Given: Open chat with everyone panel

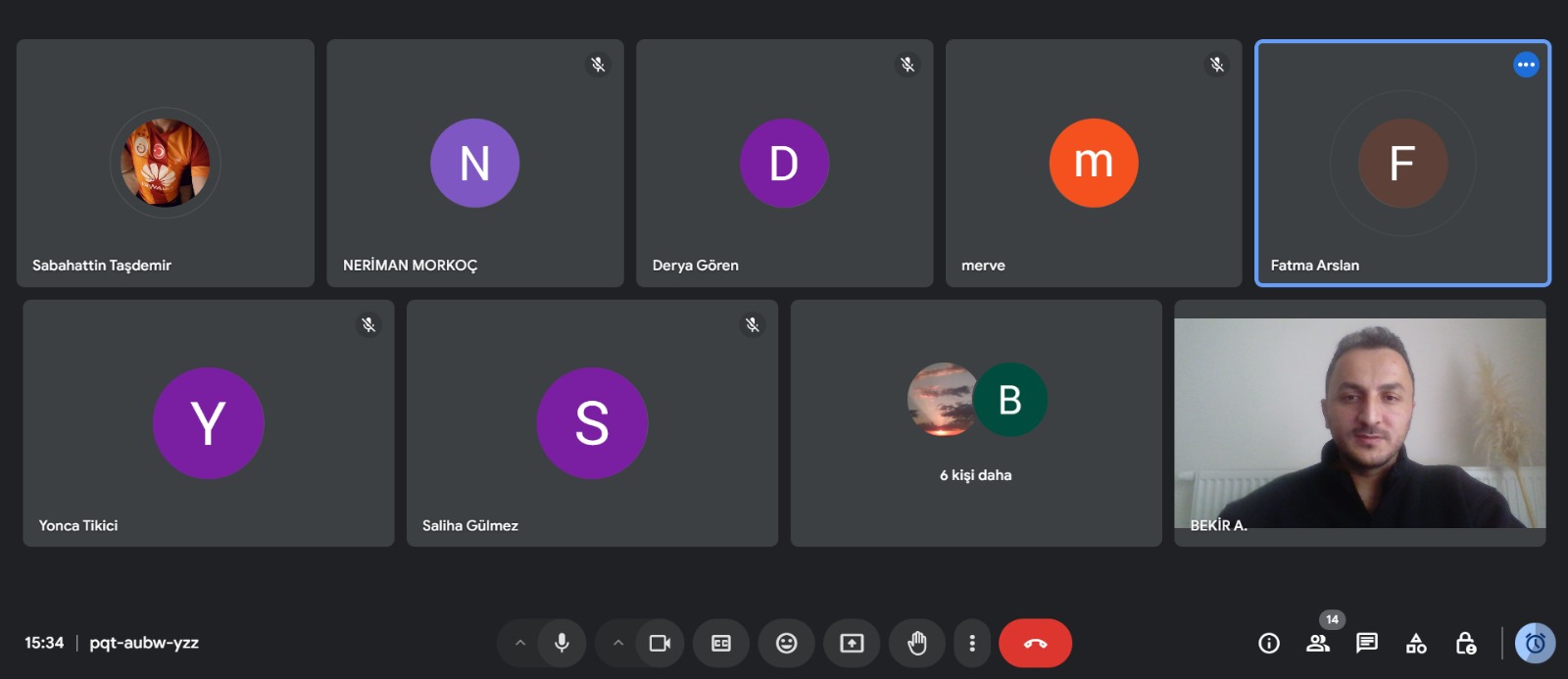Looking at the screenshot, I should tap(1367, 643).
